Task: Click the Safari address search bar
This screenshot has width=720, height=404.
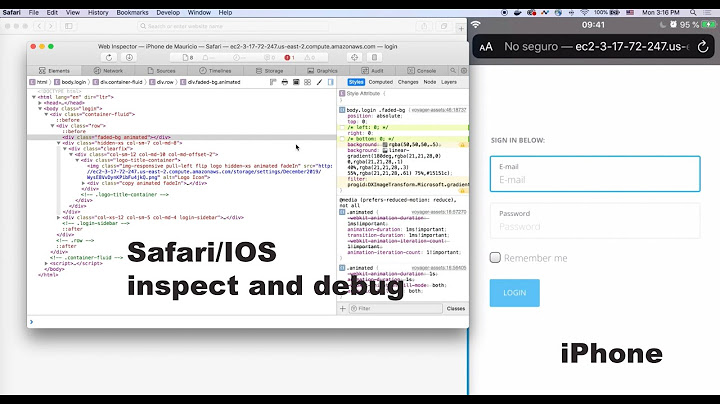Action: click(x=233, y=26)
